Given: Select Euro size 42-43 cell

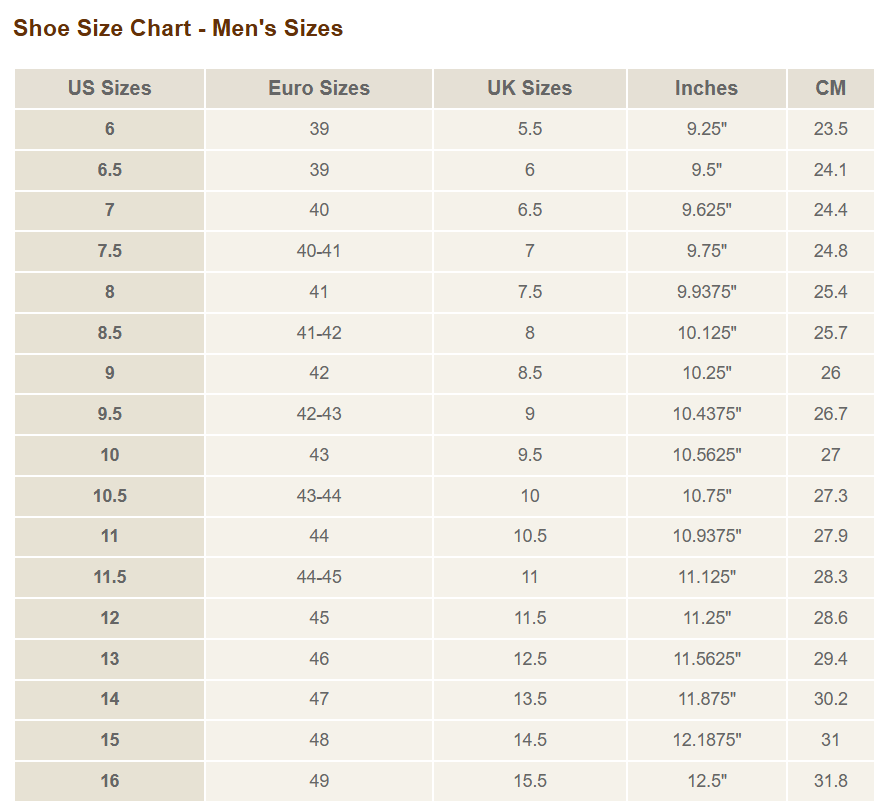Looking at the screenshot, I should pos(319,414).
